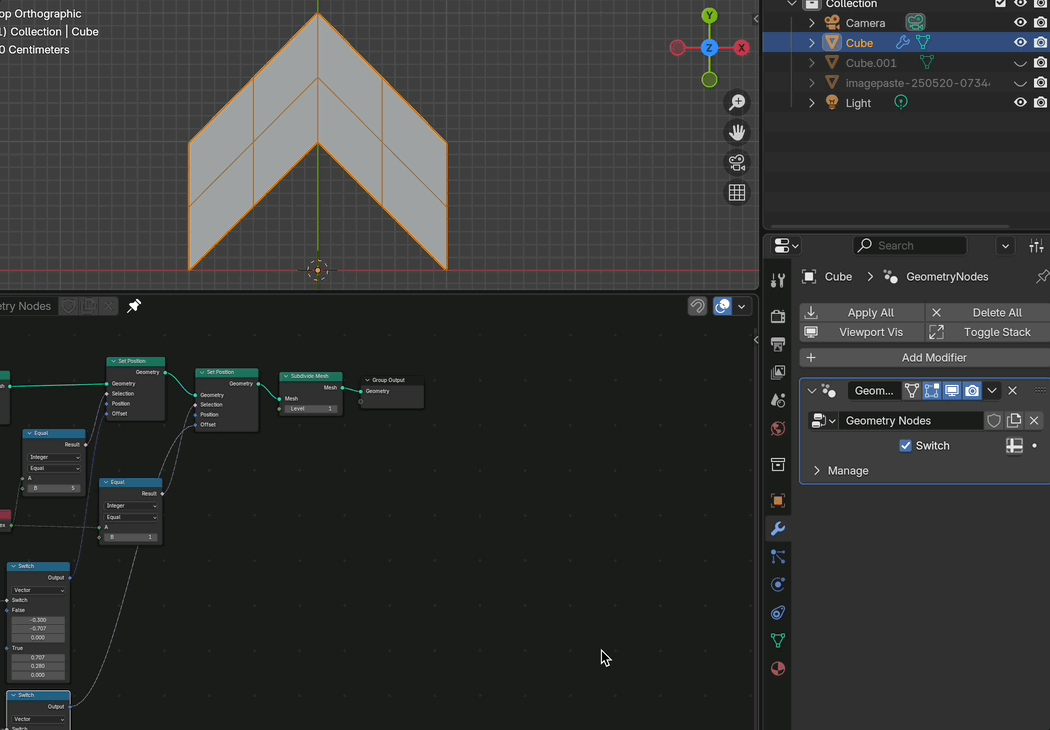Open the Physics properties icon
Screen dimensions: 1050x730
777,585
